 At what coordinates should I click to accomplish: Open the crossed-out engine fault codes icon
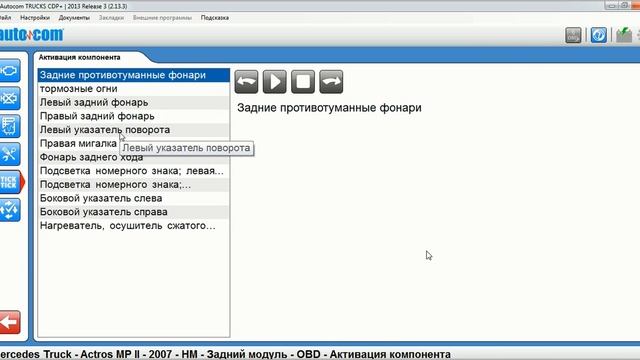point(9,98)
